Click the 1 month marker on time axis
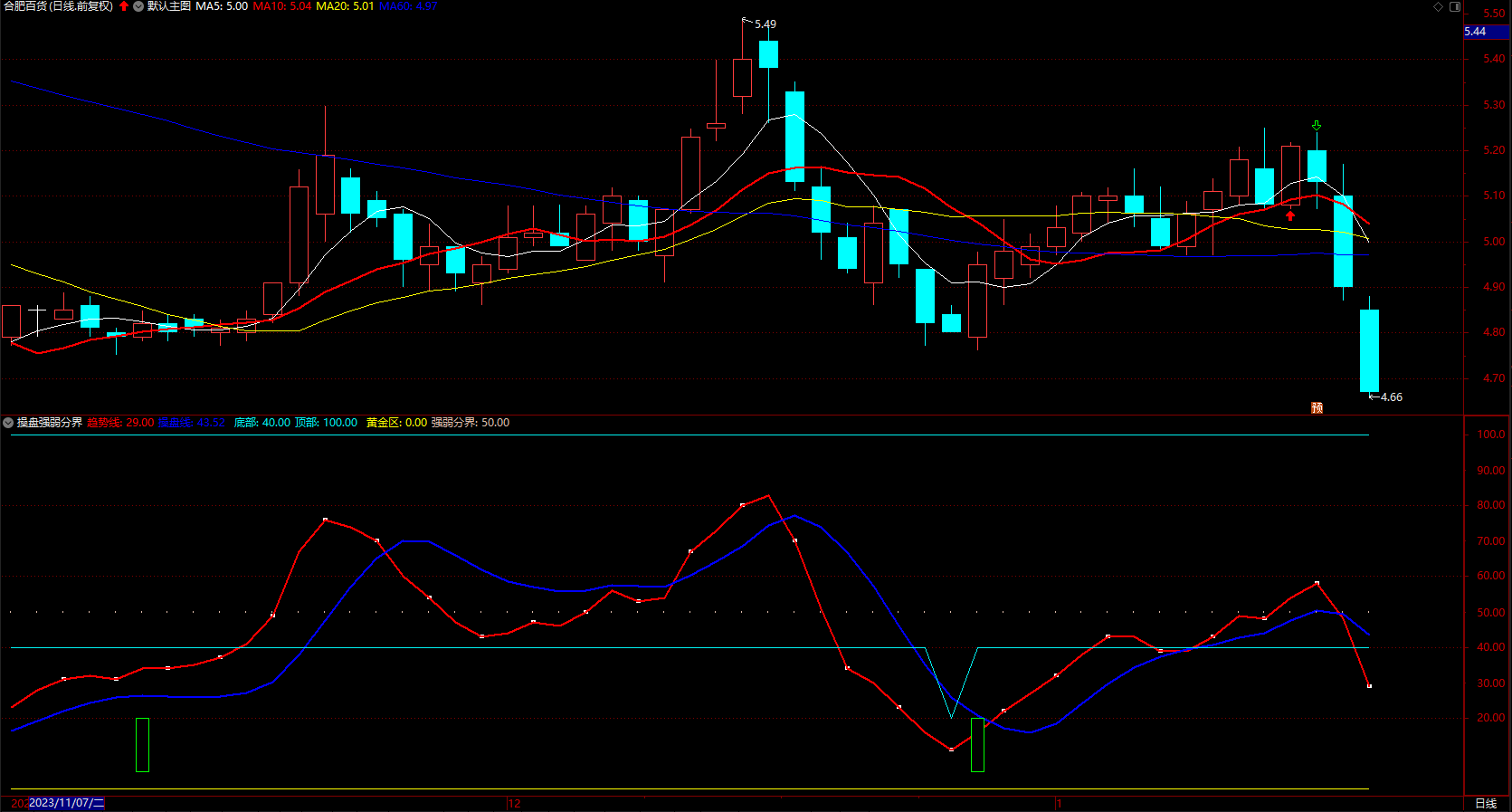Viewport: 1512px width, 812px height. coord(1059,804)
